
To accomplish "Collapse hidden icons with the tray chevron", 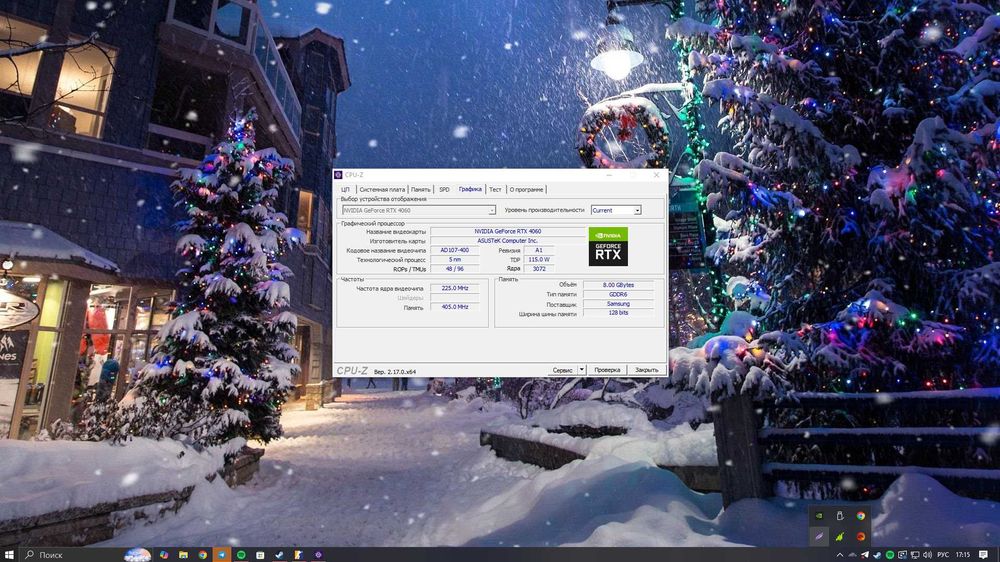I will coord(840,555).
